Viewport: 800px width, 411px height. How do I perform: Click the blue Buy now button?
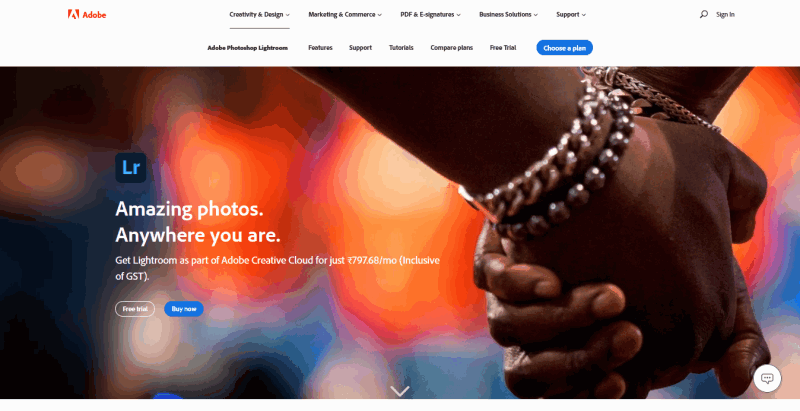pos(184,309)
